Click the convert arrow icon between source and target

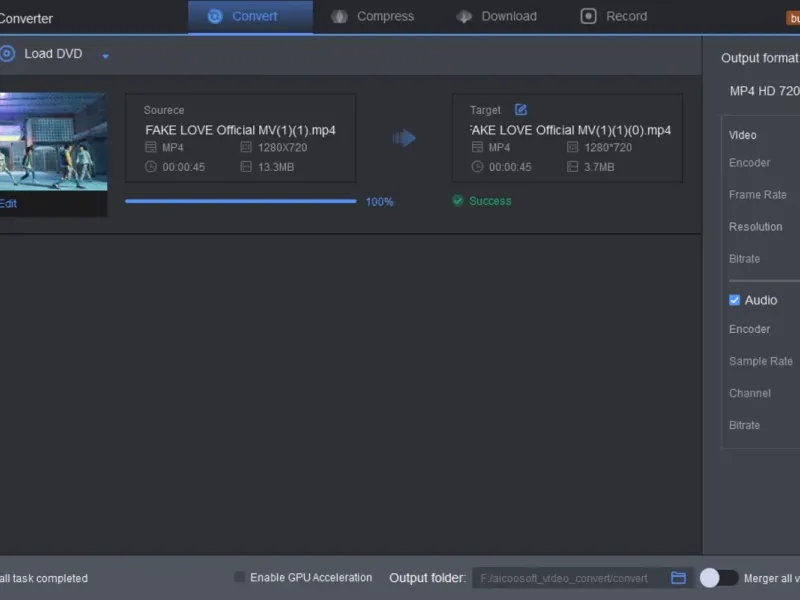click(404, 138)
